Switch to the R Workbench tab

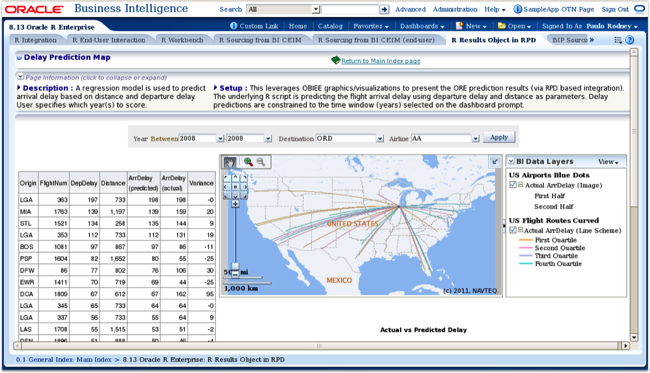tap(182, 40)
